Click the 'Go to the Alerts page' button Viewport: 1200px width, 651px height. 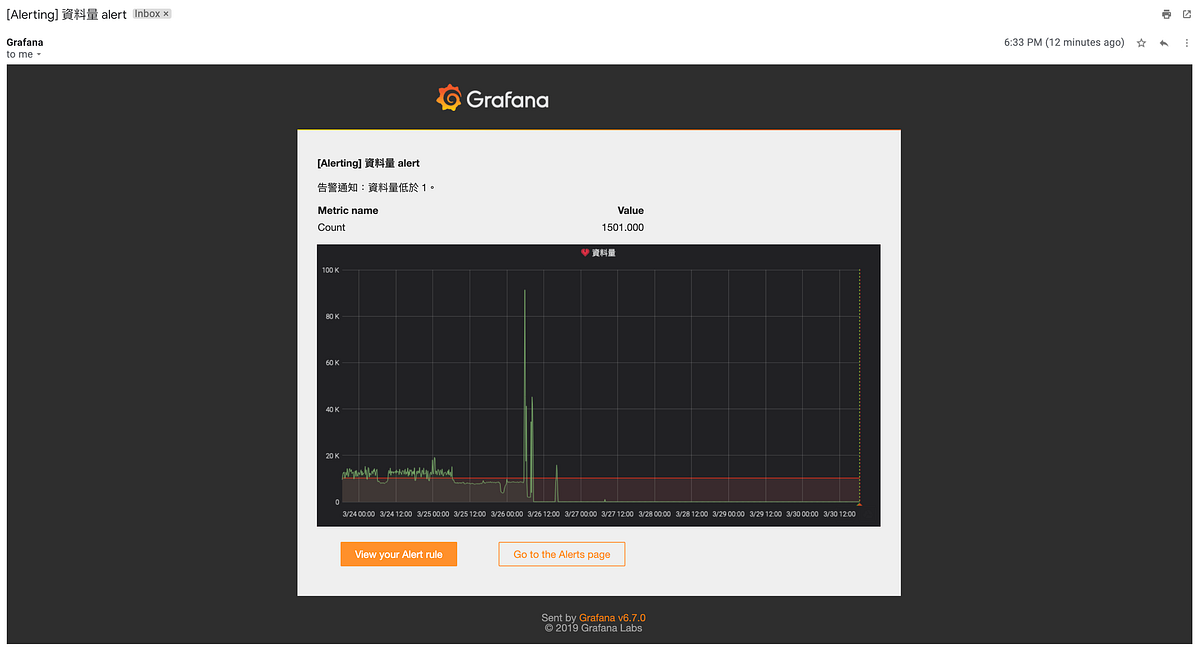tap(561, 553)
